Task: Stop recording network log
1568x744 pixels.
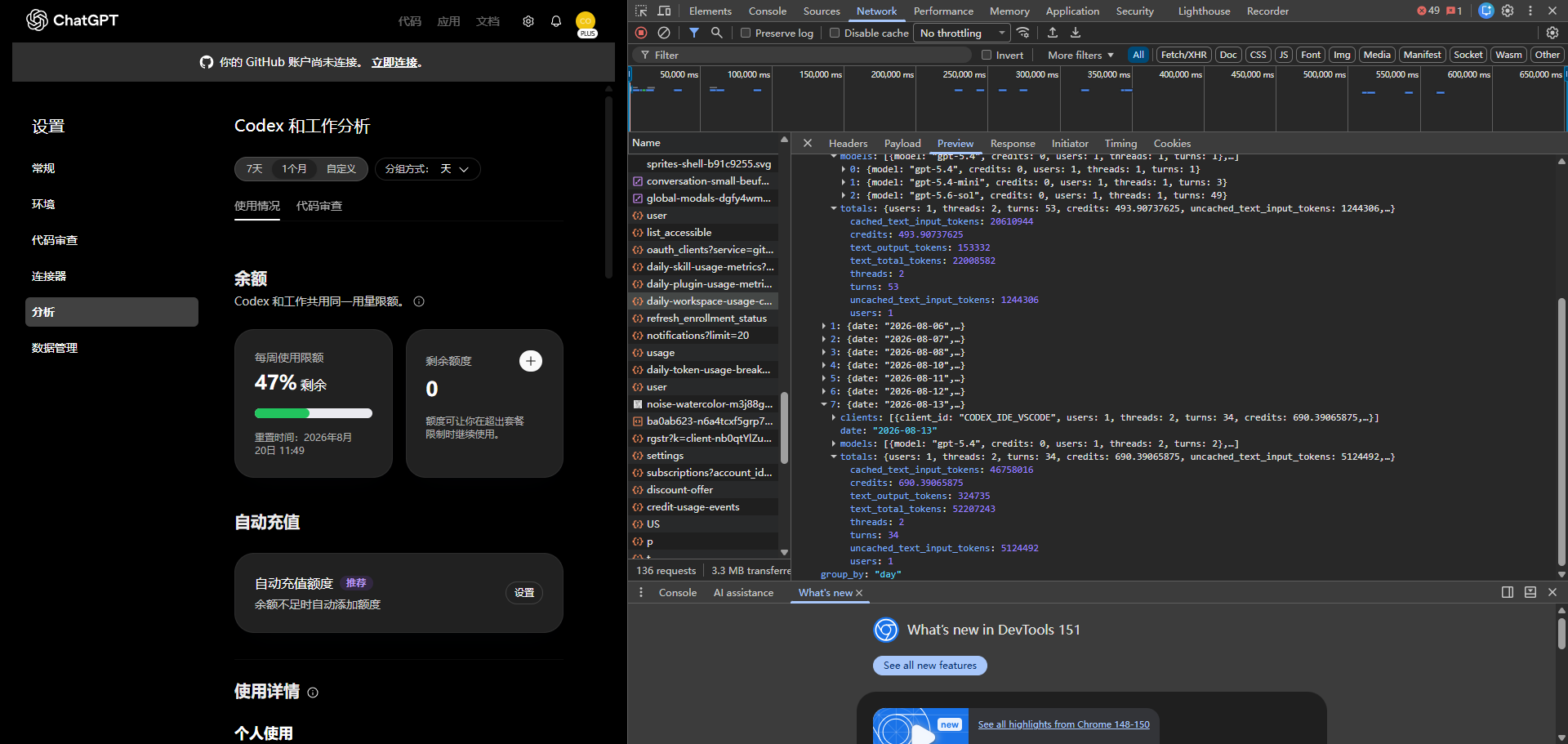Action: click(641, 33)
